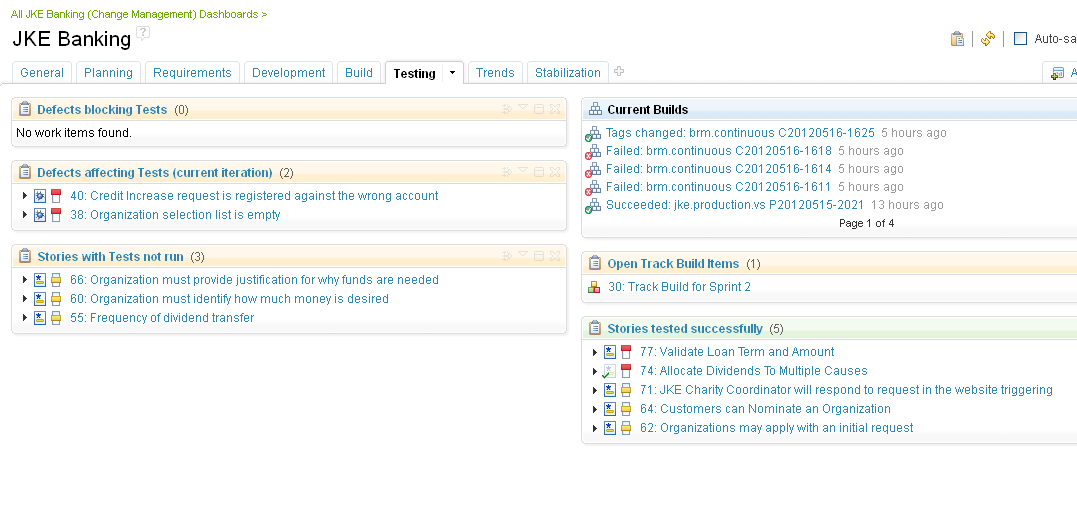Click Page 1 of 4 pager text
Image resolution: width=1077 pixels, height=526 pixels.
(x=866, y=223)
